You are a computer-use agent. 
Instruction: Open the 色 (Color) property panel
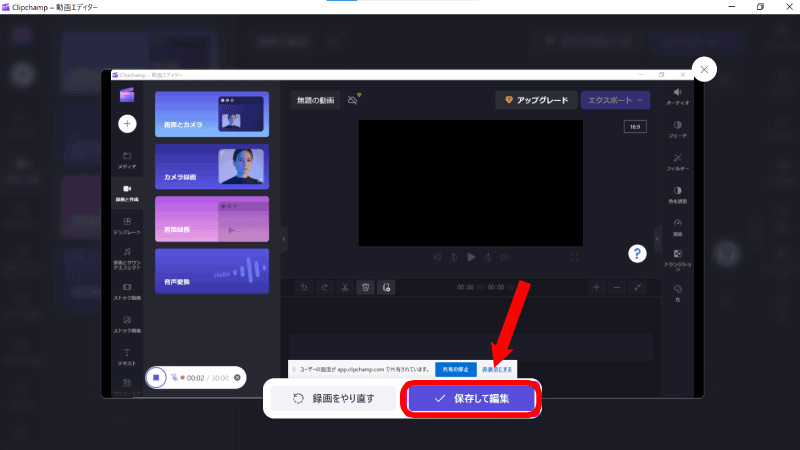[678, 293]
